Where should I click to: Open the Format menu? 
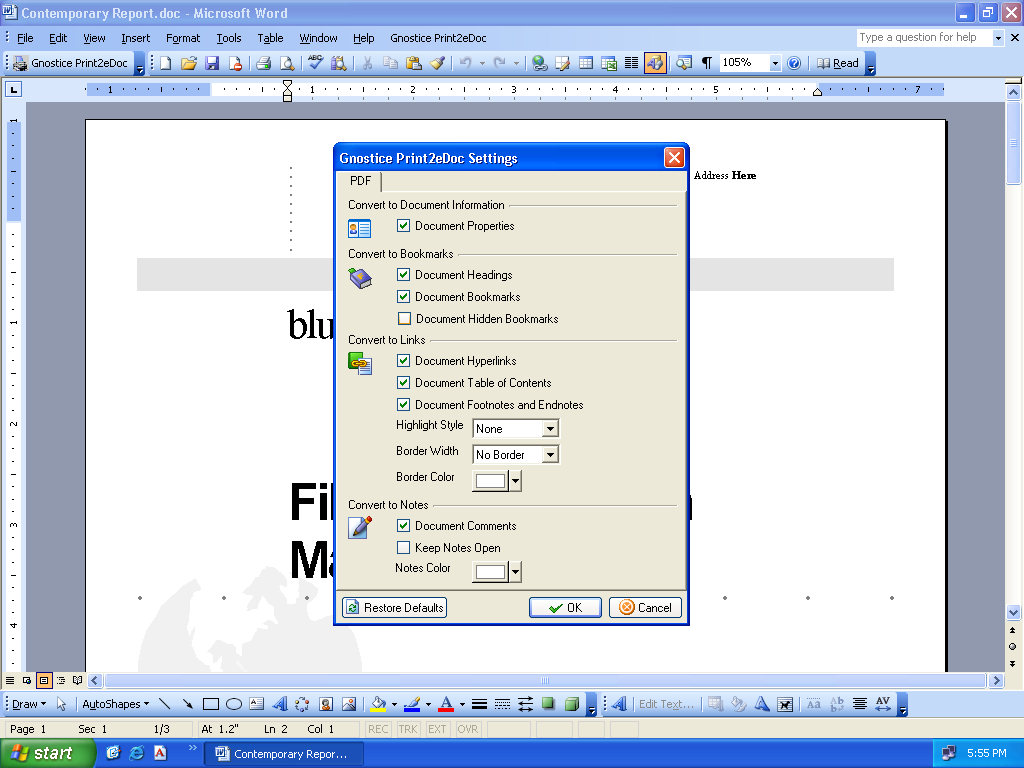(183, 38)
